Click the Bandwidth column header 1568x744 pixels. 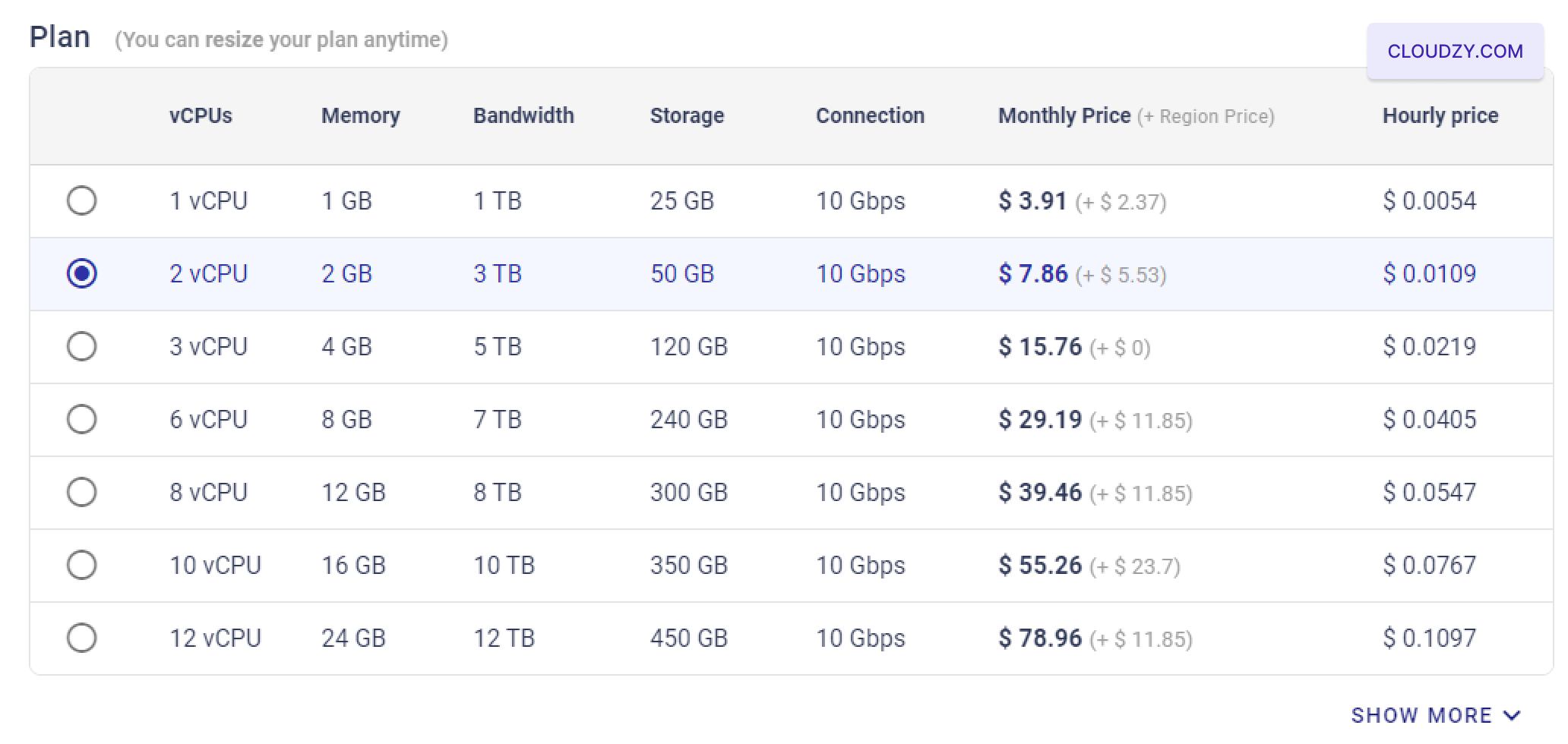click(x=523, y=115)
